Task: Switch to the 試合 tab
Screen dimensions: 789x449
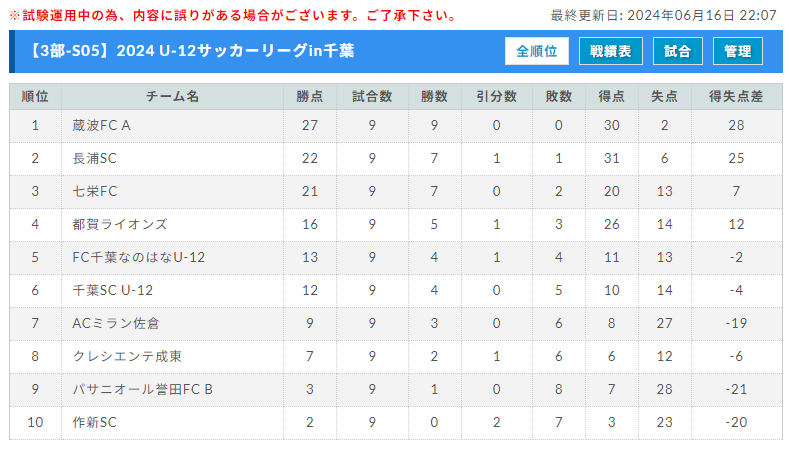Action: click(677, 51)
